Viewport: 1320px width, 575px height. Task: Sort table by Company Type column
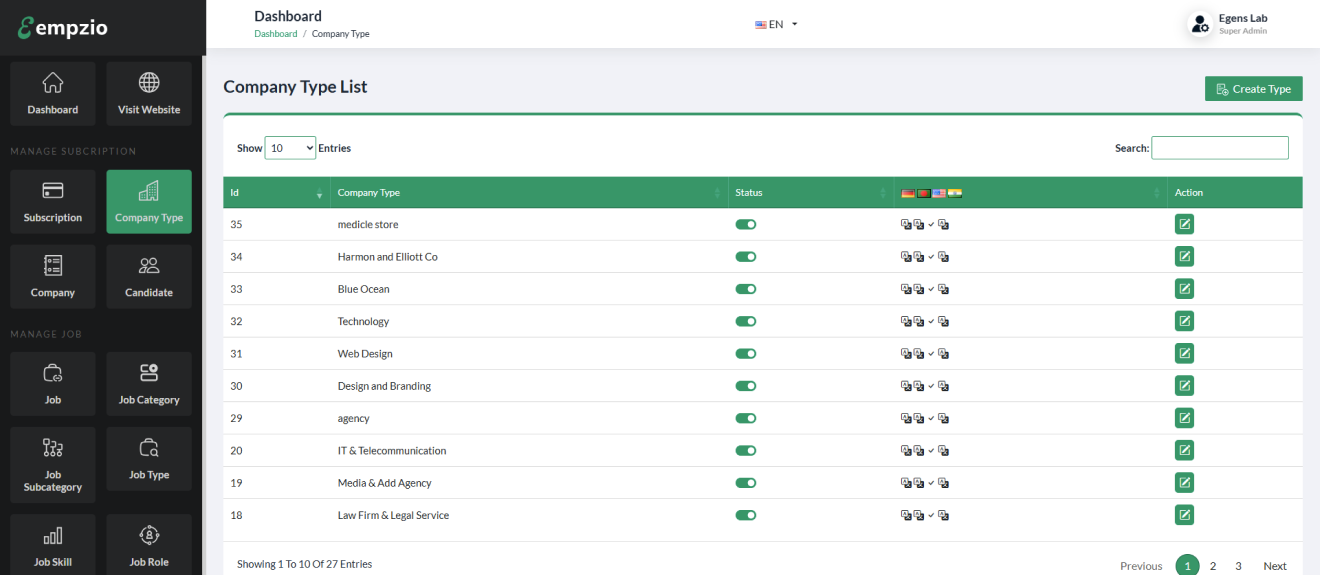coord(528,193)
